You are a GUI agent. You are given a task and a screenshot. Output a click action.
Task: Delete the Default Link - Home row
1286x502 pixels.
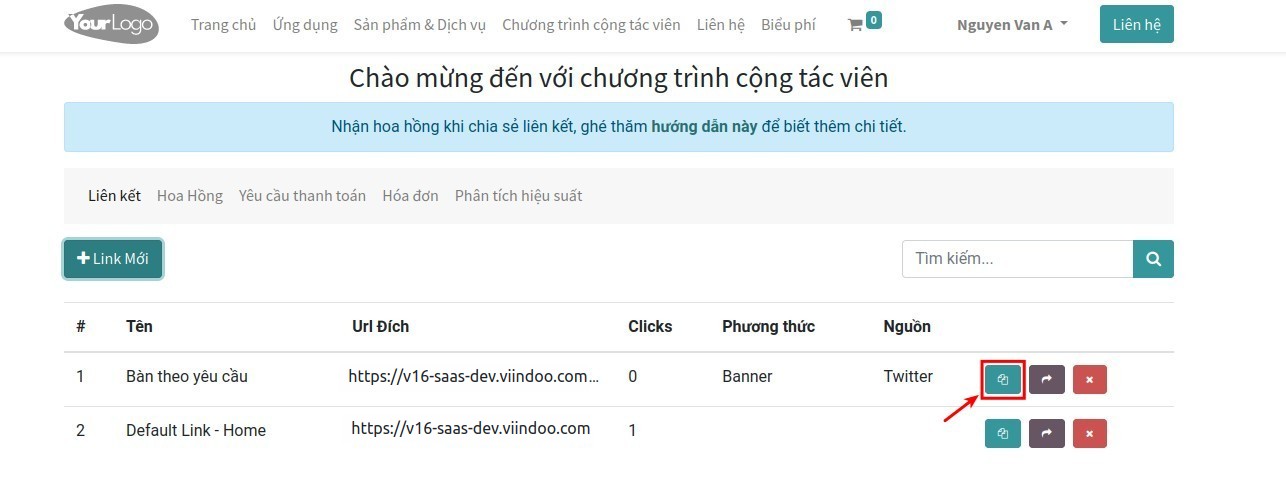pyautogui.click(x=1089, y=433)
